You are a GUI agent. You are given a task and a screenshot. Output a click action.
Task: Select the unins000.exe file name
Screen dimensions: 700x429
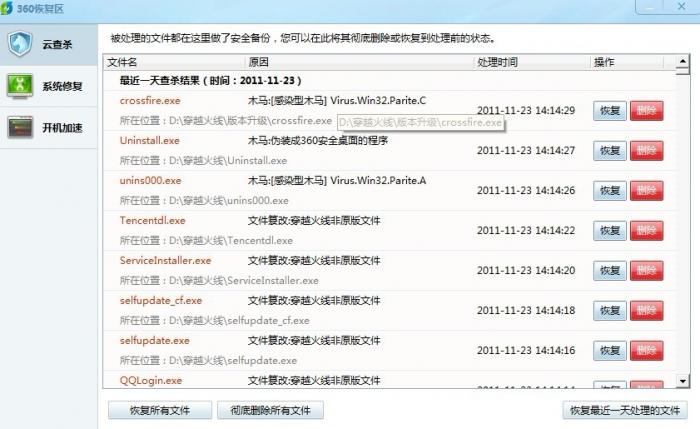click(150, 180)
